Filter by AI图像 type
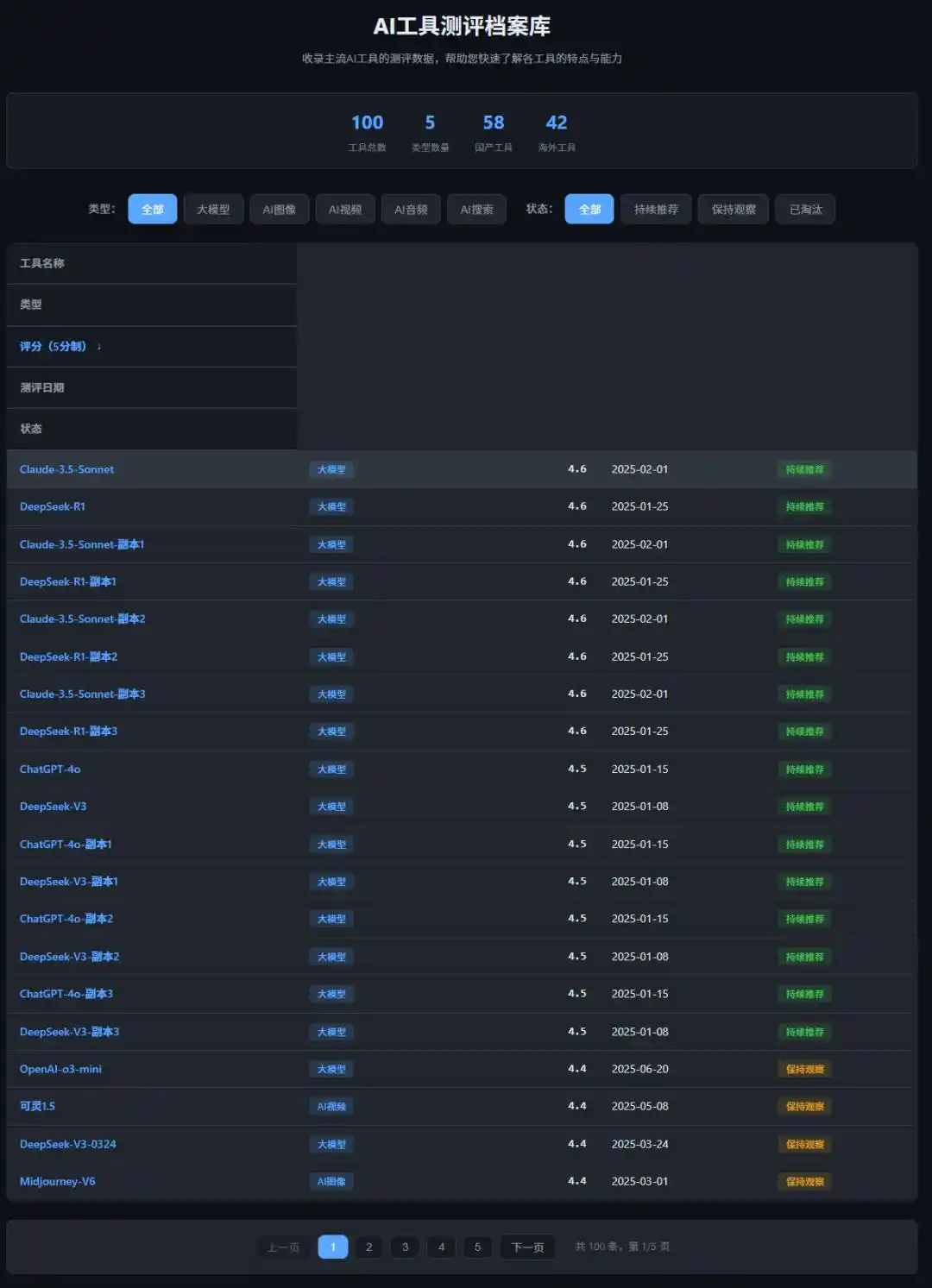932x1288 pixels. pos(279,209)
